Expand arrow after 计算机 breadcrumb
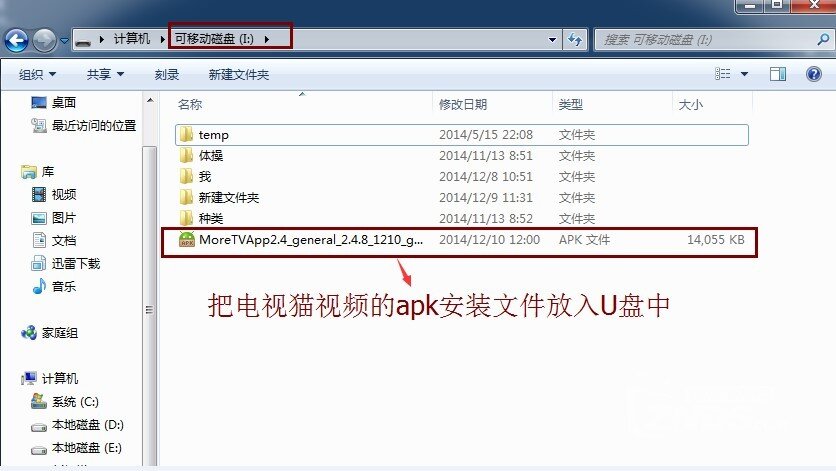Screen dimensions: 836x471 point(162,39)
